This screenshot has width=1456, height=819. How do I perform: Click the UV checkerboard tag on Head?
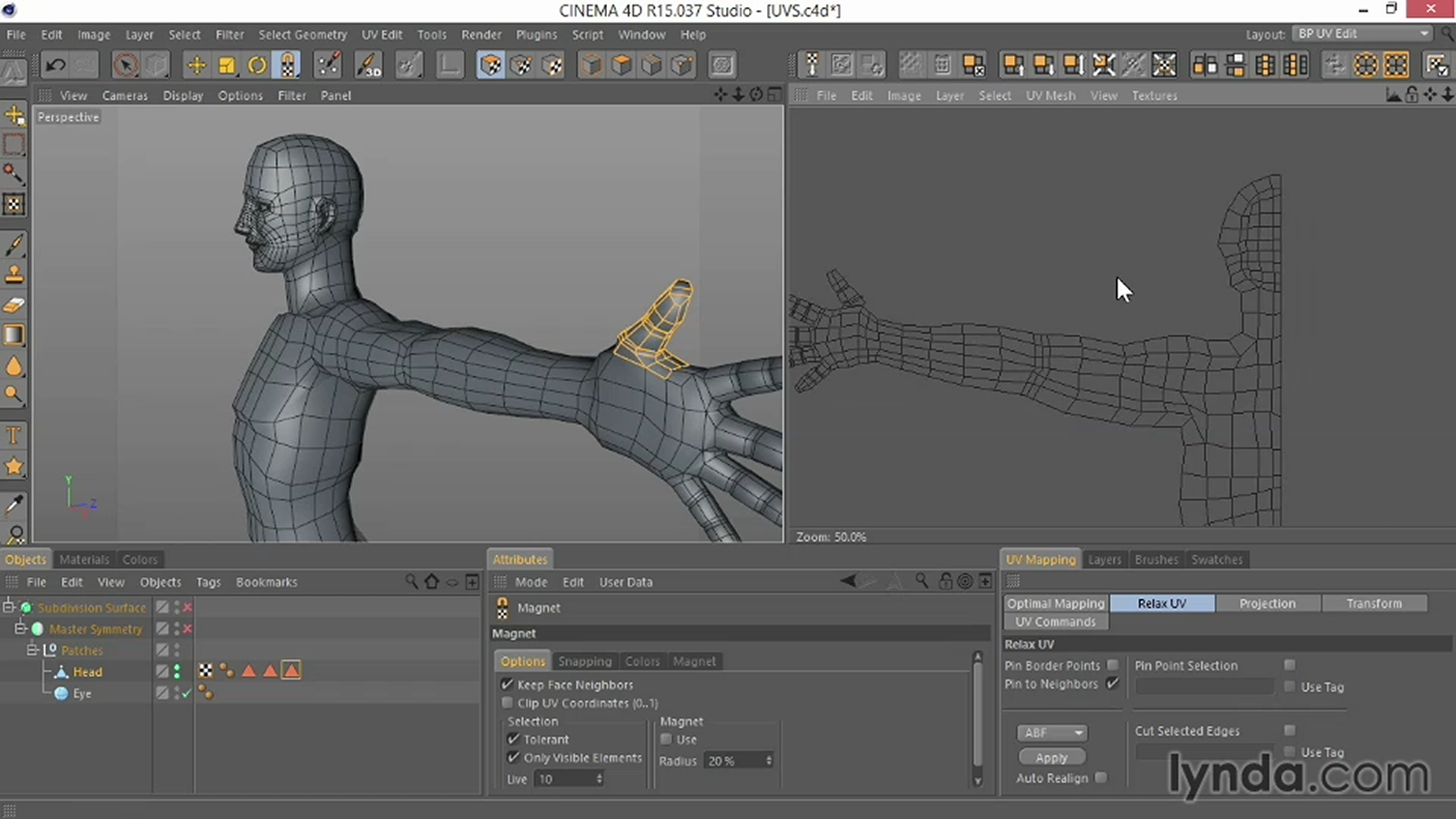pos(206,672)
